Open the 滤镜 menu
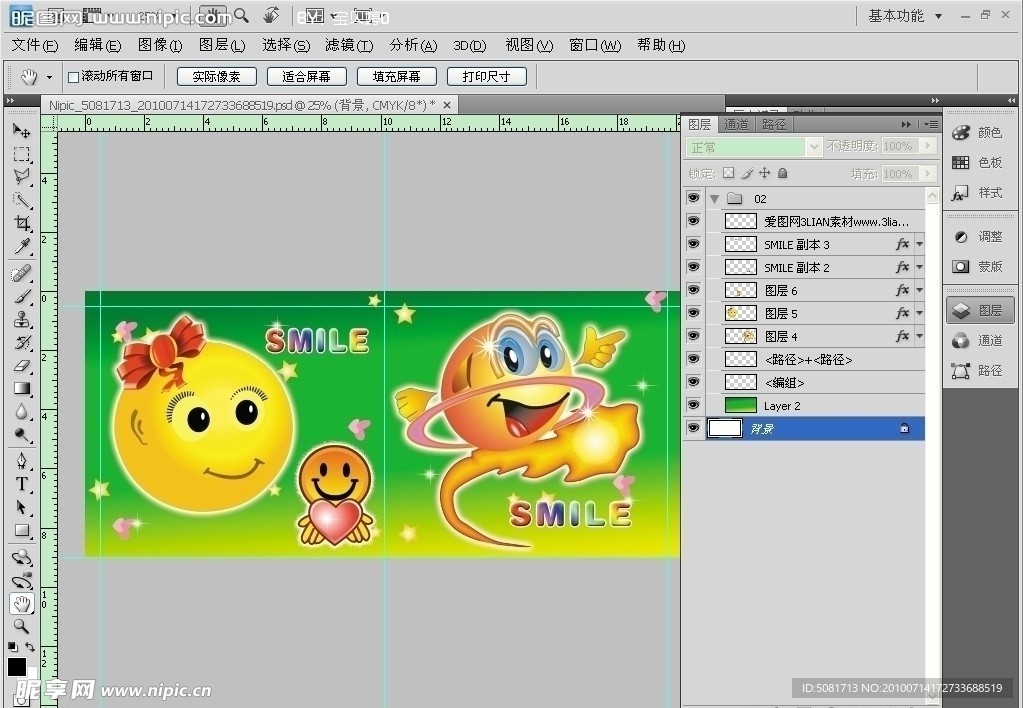 349,45
